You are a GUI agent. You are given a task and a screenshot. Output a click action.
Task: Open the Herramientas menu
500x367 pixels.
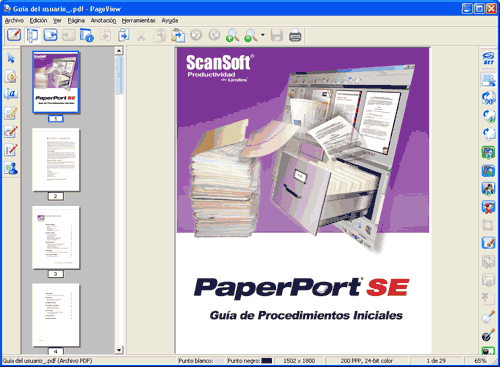139,21
